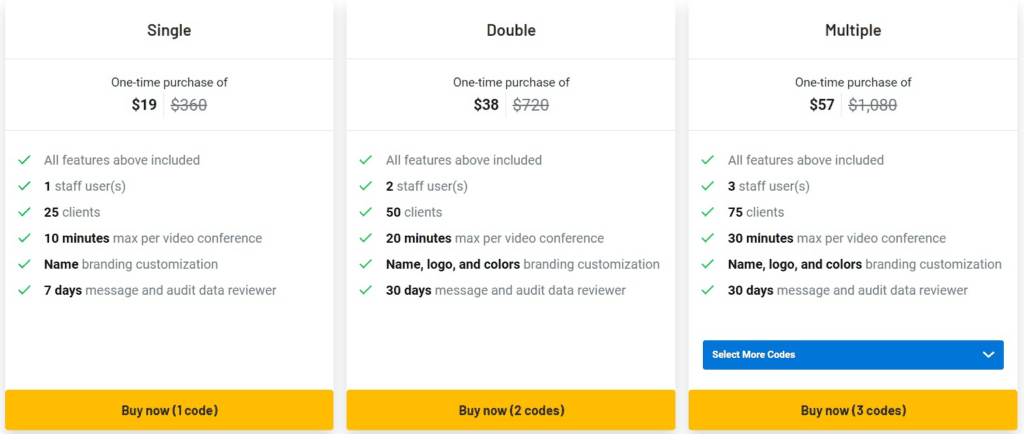The width and height of the screenshot is (1024, 434).
Task: Click checkmark beside 10 minutes max per conference
Action: tap(24, 238)
